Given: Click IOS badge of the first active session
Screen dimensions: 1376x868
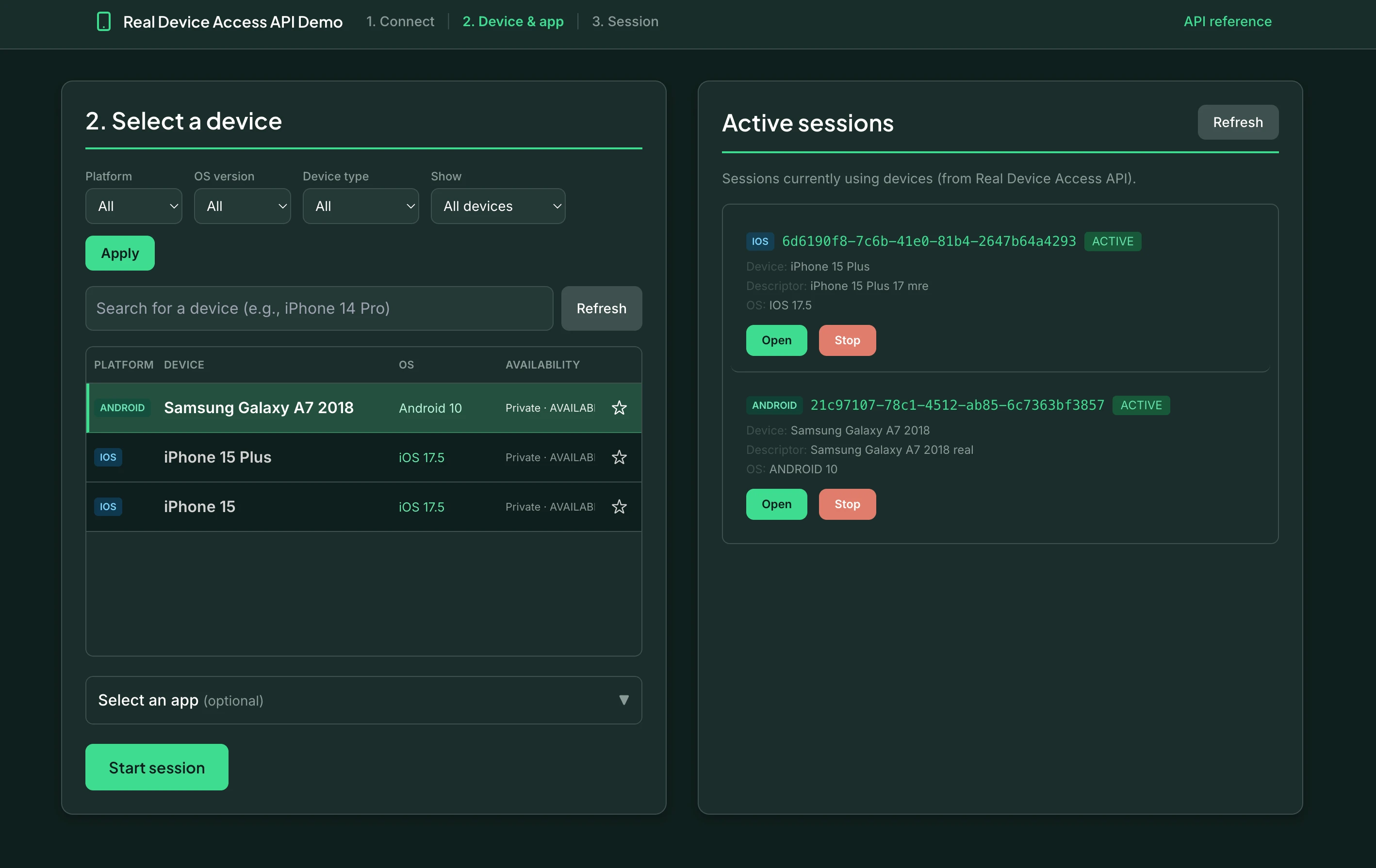Looking at the screenshot, I should point(759,241).
